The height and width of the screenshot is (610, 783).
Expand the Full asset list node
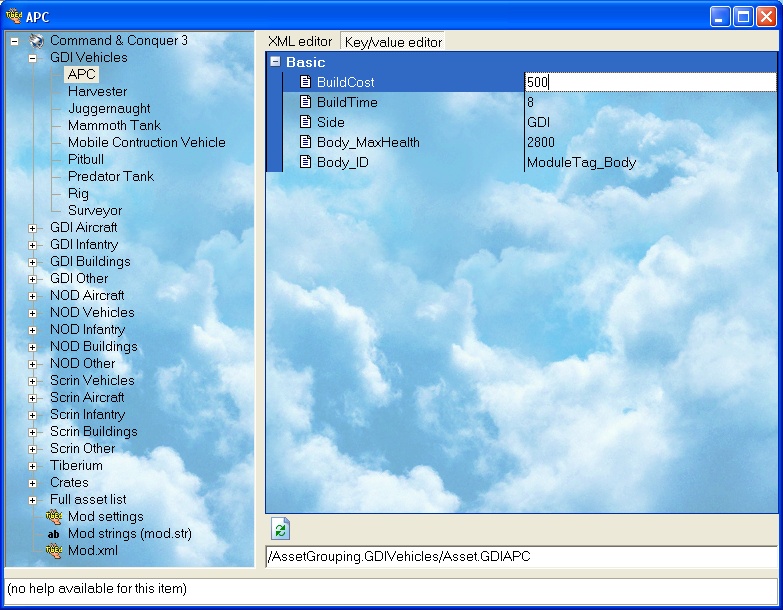tap(32, 500)
